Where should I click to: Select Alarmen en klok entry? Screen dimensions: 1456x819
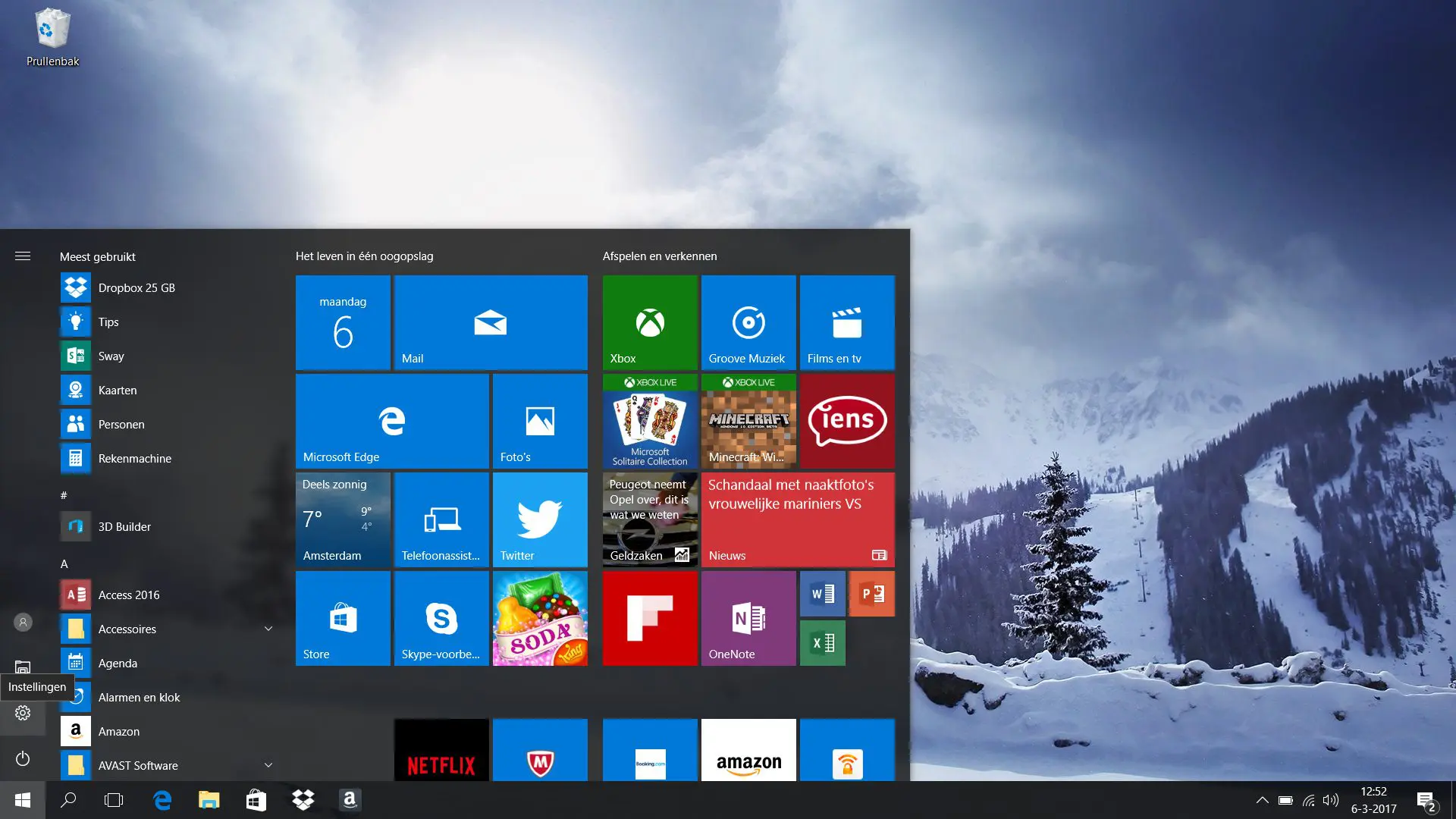tap(167, 697)
